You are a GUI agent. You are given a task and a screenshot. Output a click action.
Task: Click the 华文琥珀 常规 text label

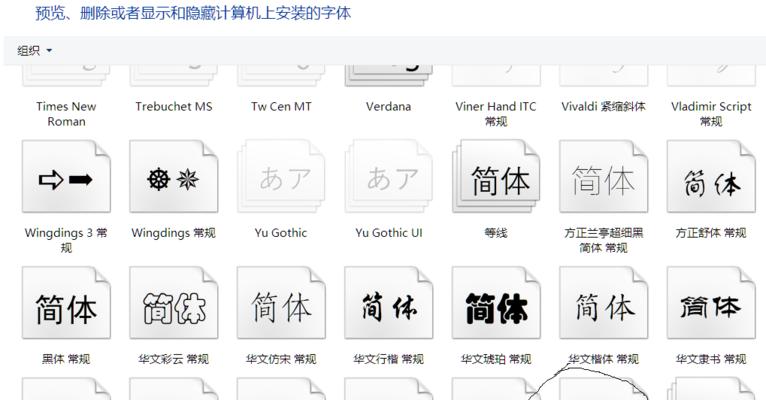pyautogui.click(x=496, y=359)
